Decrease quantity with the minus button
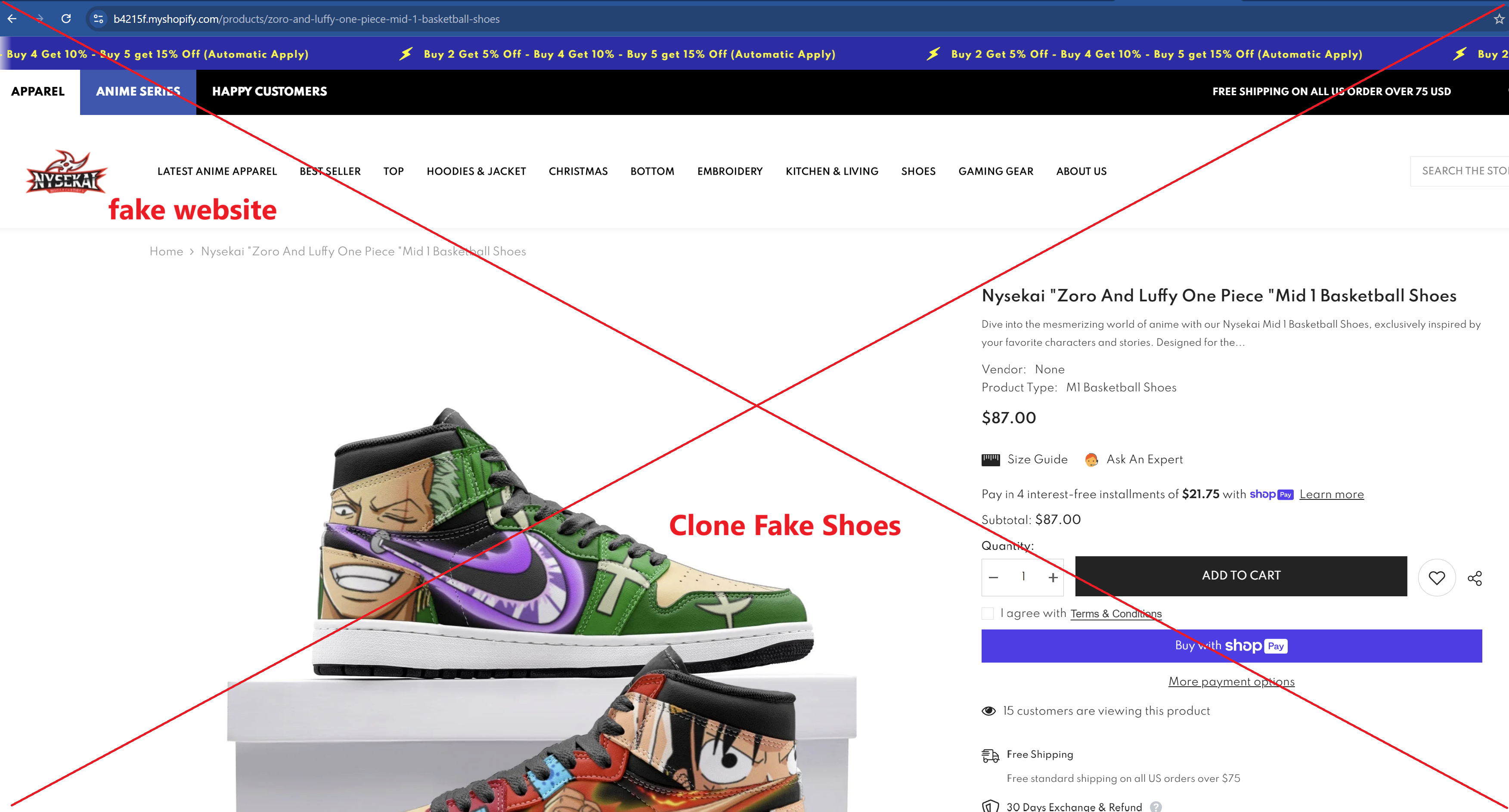Image resolution: width=1509 pixels, height=812 pixels. (x=994, y=578)
